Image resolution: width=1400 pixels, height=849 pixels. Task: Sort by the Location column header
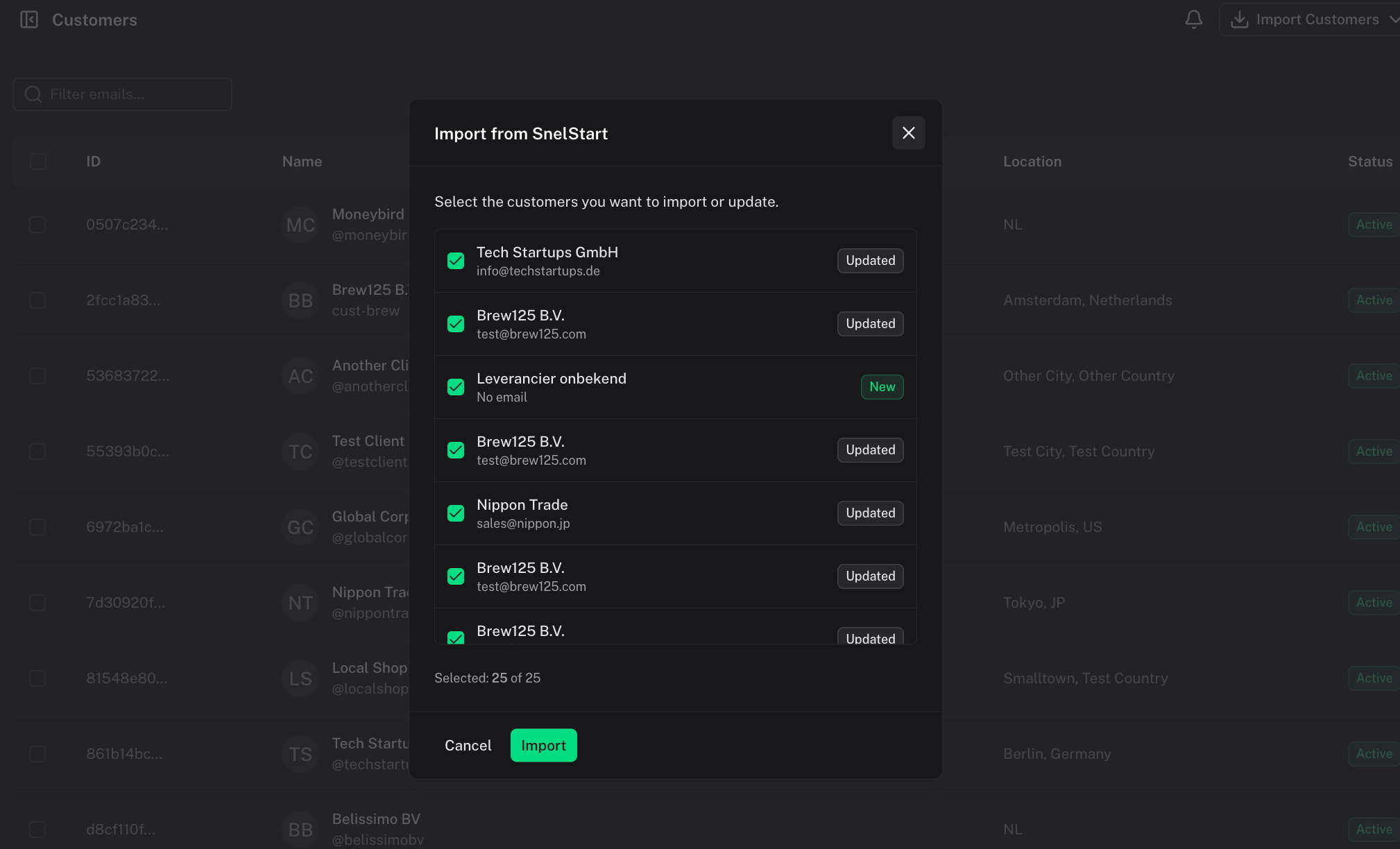1032,162
